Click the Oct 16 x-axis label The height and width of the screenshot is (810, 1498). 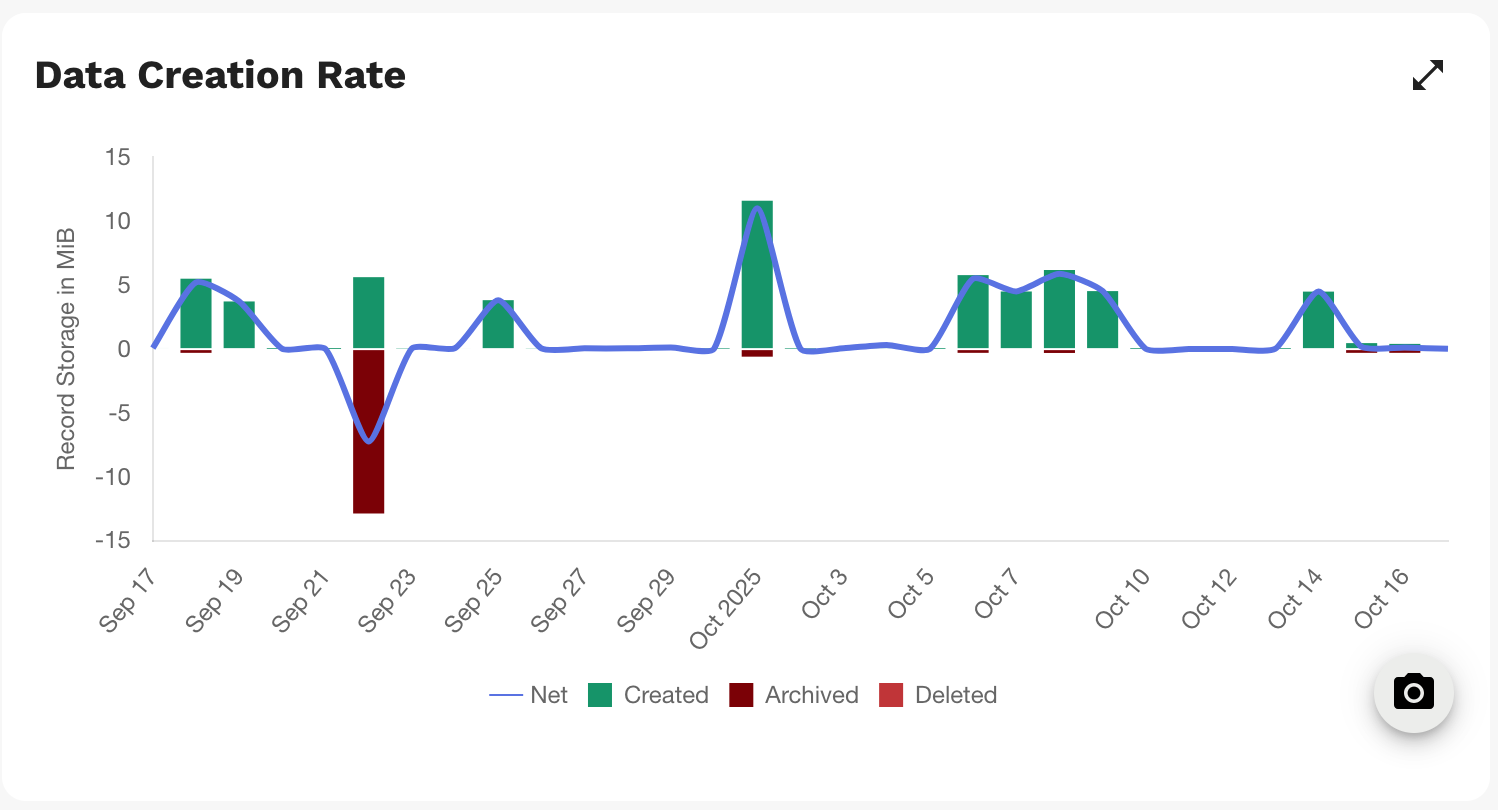coord(1383,599)
